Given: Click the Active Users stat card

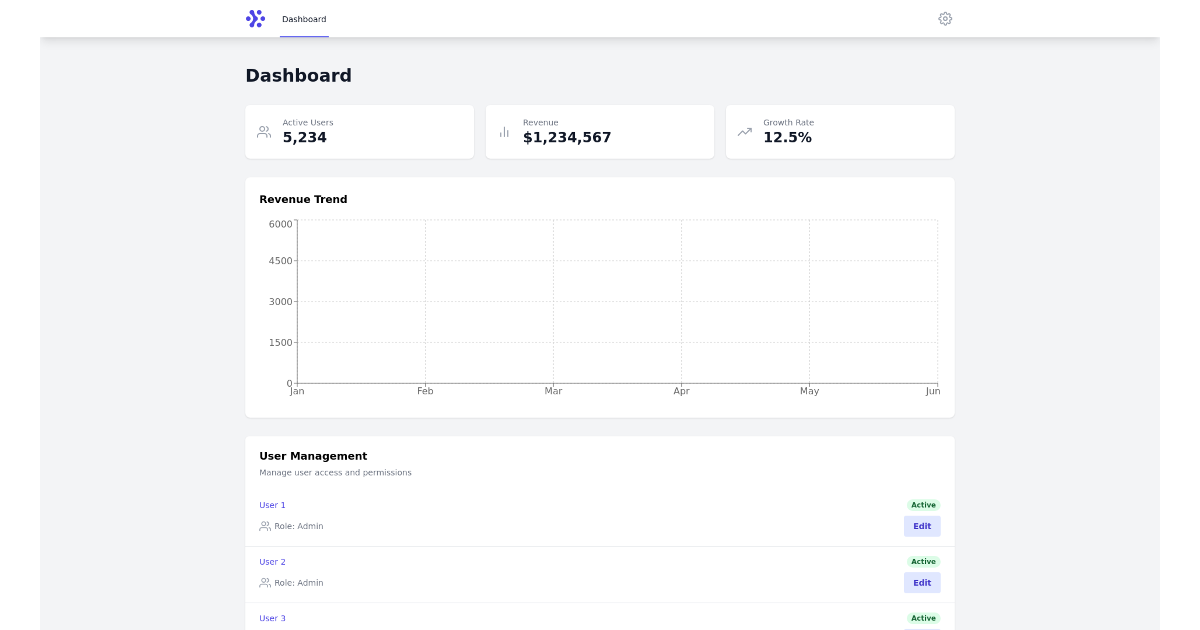Looking at the screenshot, I should tap(359, 131).
